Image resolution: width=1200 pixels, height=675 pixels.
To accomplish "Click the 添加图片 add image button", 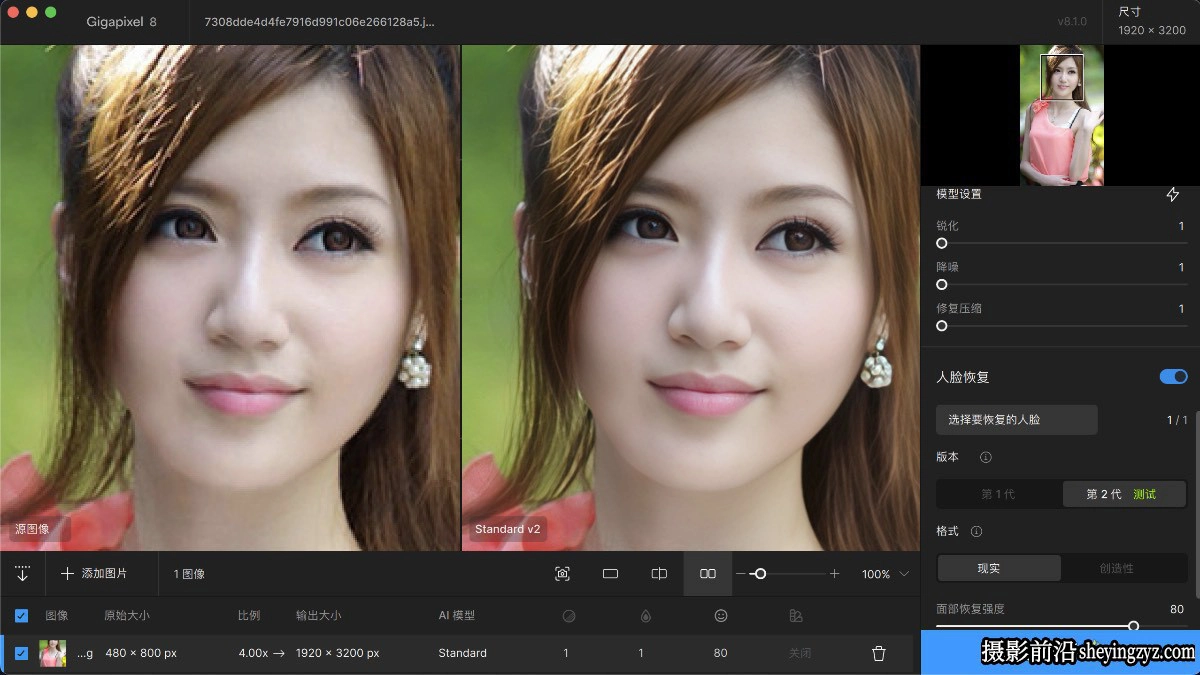I will coord(95,574).
